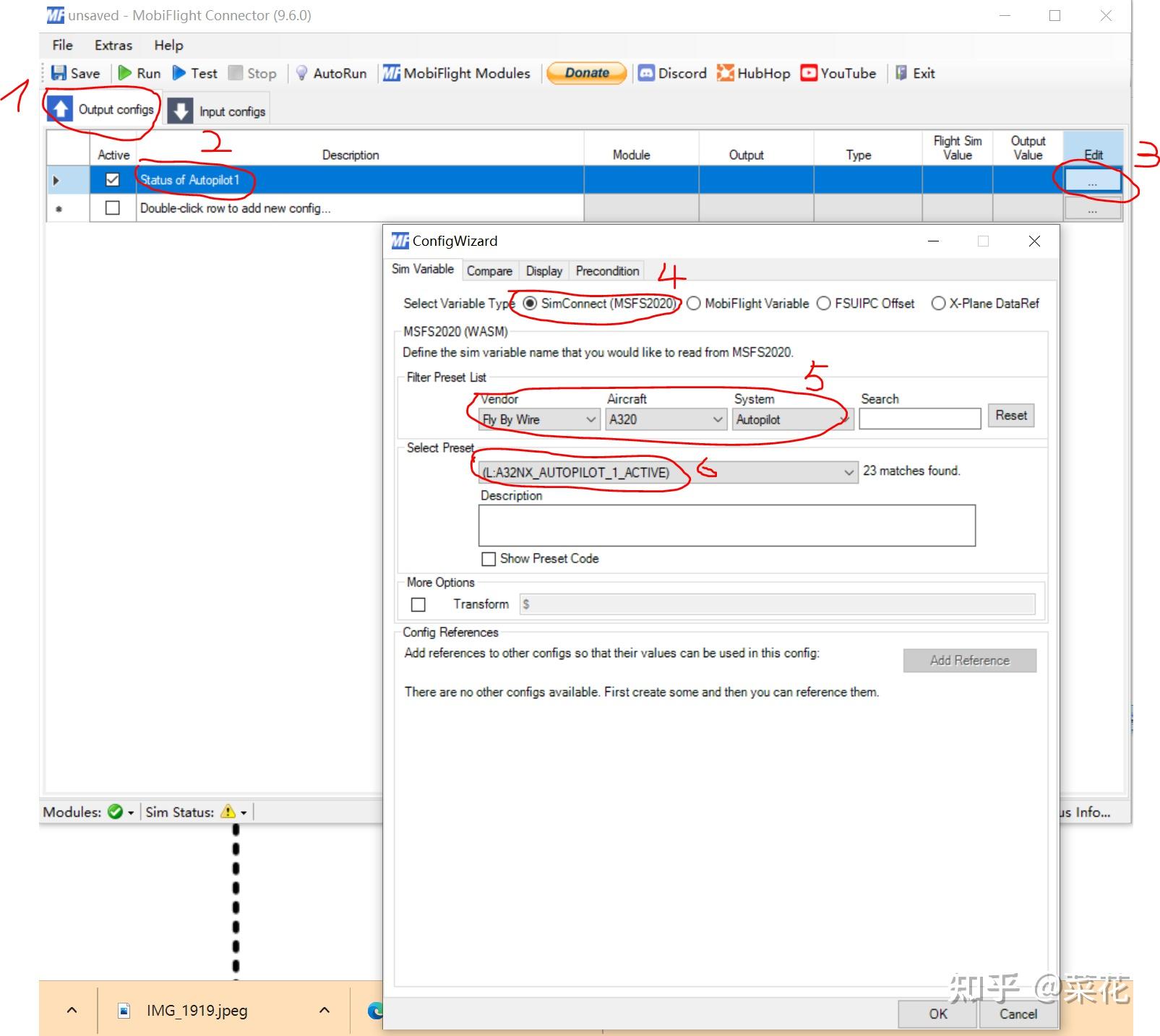Open Edit button for Status of Autopilot1

tap(1093, 180)
